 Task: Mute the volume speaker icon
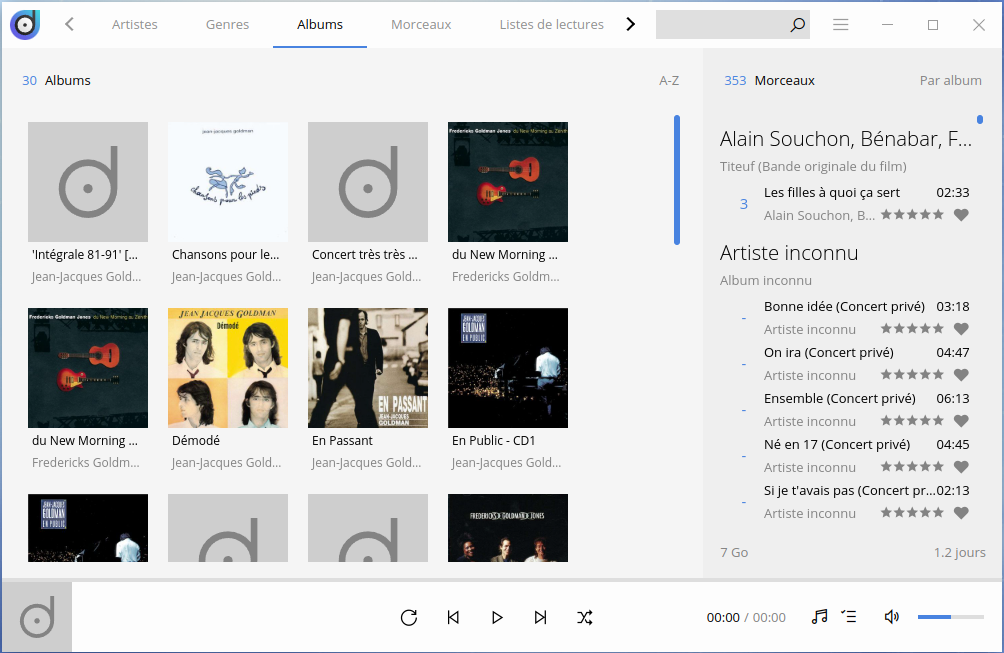[892, 617]
